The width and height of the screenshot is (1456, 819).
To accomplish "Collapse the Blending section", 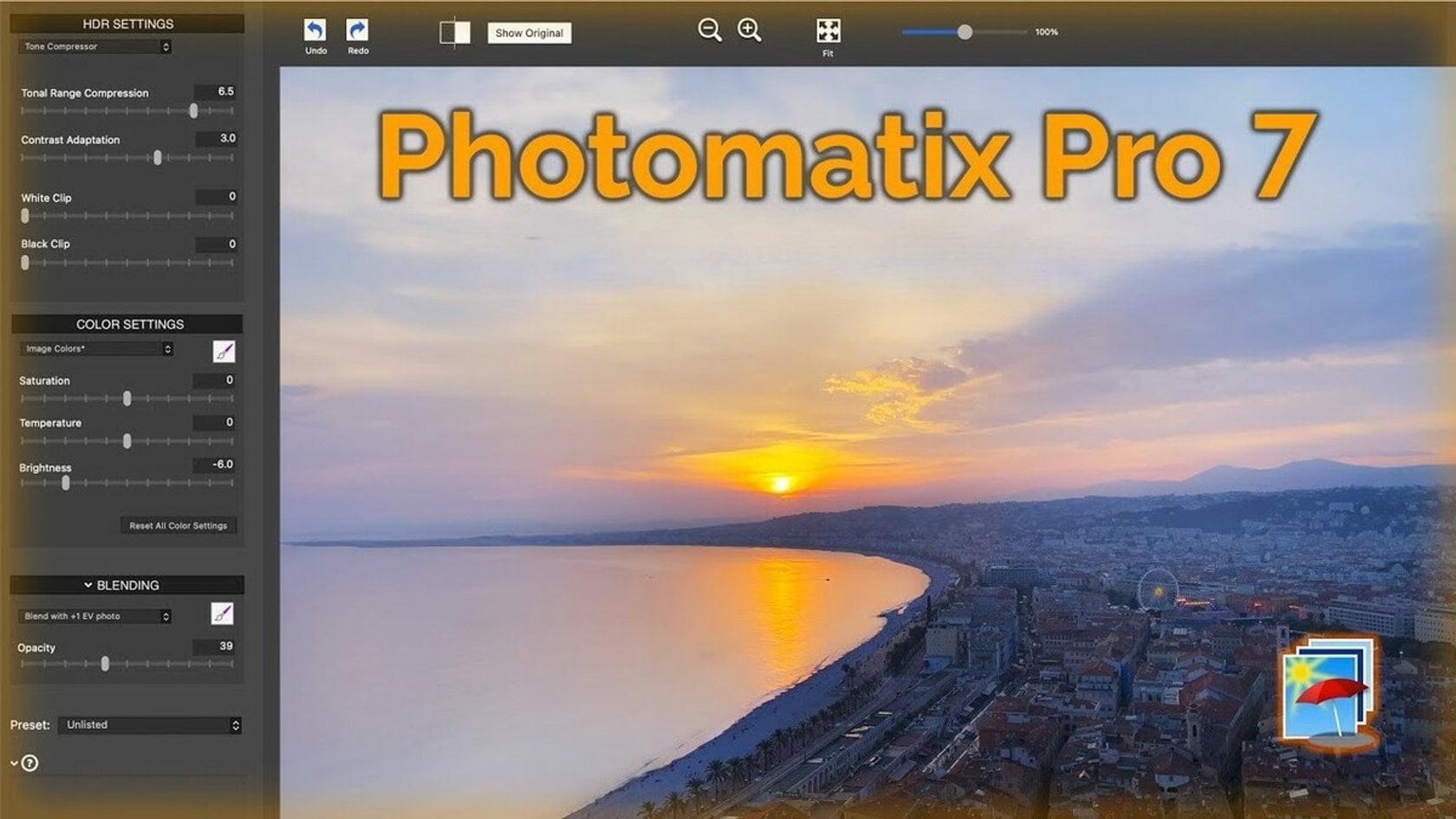I will click(88, 585).
